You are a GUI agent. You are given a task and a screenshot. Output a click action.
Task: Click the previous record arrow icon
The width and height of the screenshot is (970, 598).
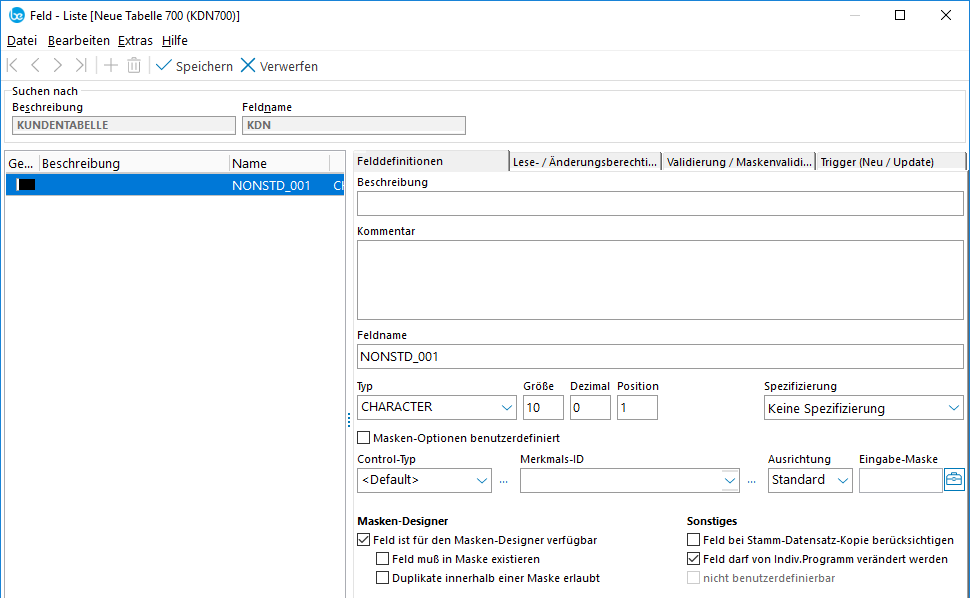tap(35, 66)
